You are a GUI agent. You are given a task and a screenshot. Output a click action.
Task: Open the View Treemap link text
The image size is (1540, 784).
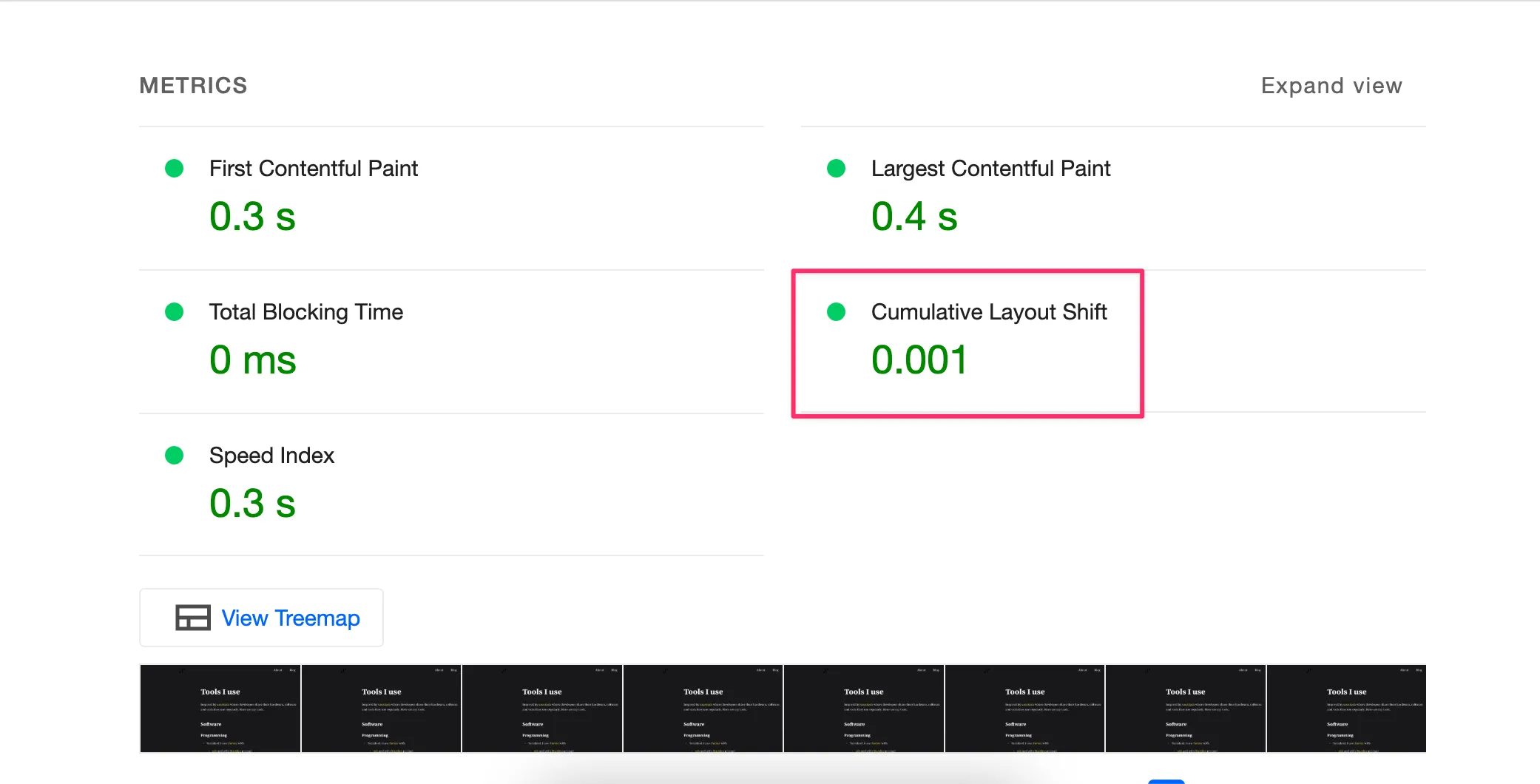click(x=291, y=618)
